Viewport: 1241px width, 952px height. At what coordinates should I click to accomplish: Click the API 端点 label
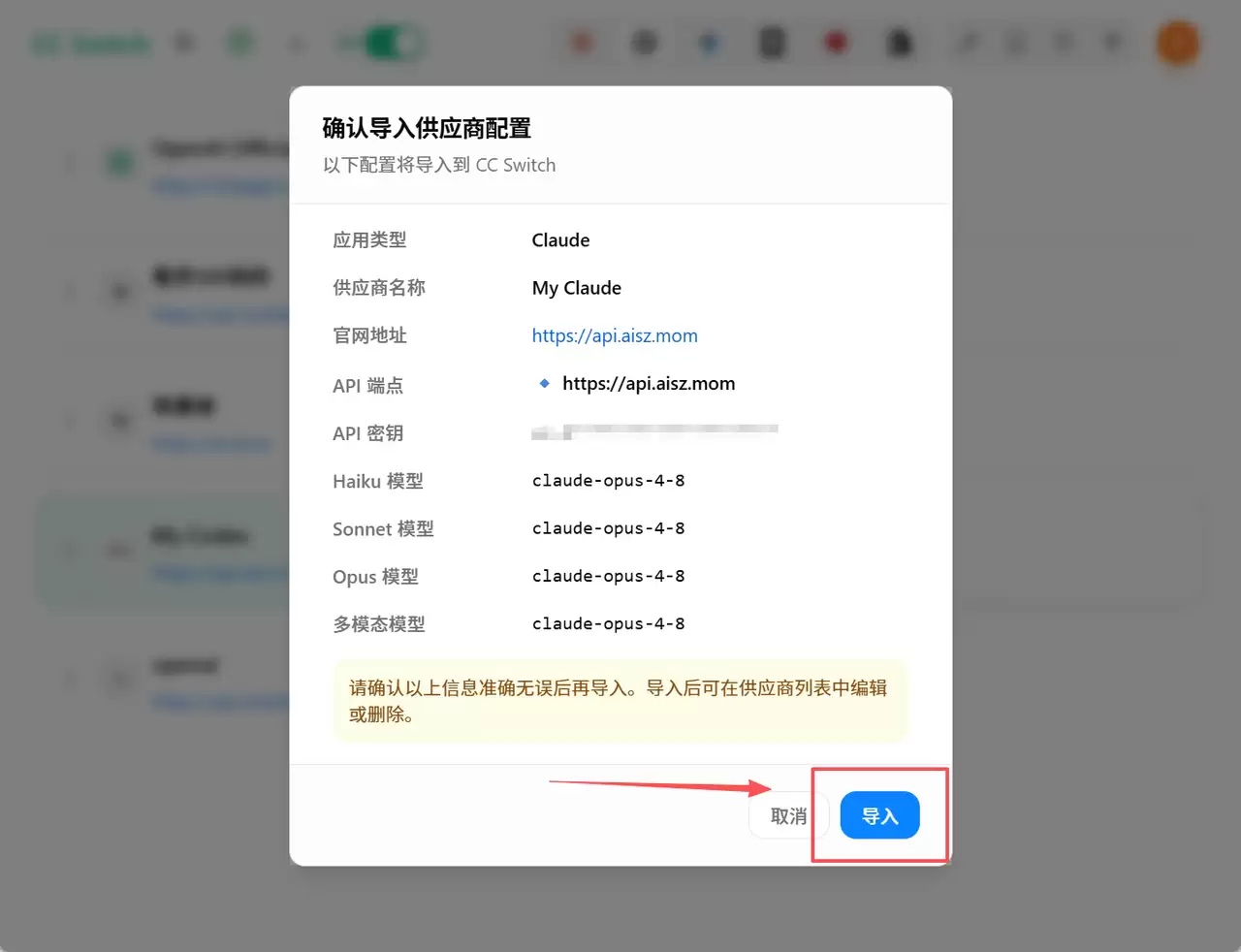[x=367, y=386]
